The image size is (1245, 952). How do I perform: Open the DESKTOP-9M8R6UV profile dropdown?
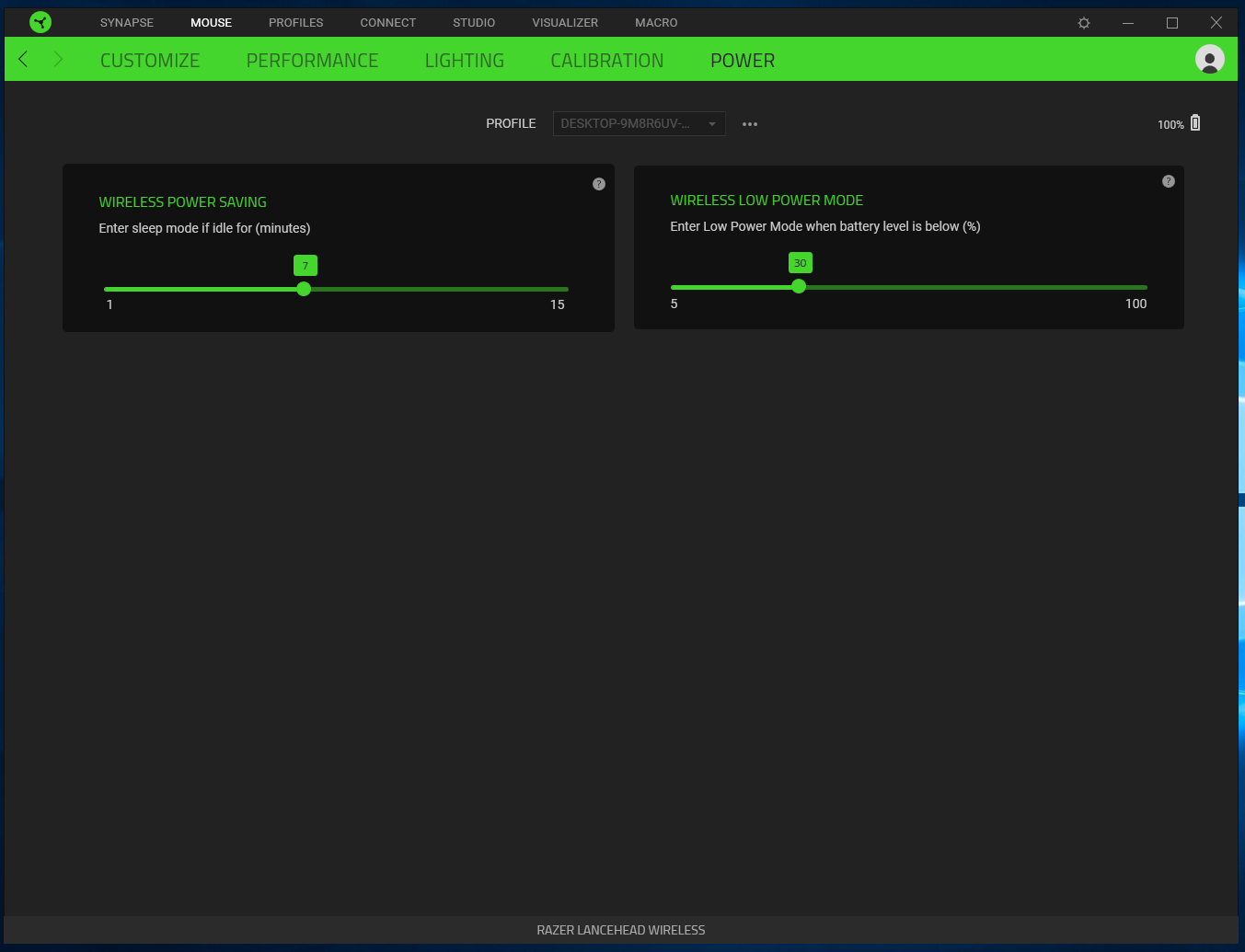(x=639, y=123)
